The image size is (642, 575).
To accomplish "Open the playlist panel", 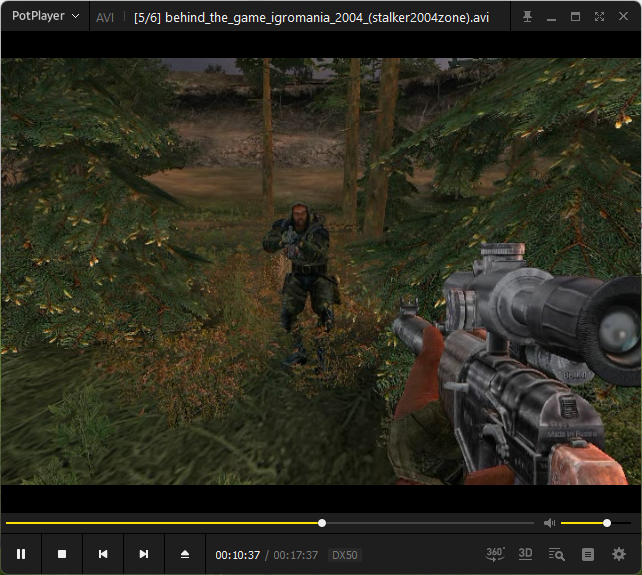I will coord(588,555).
